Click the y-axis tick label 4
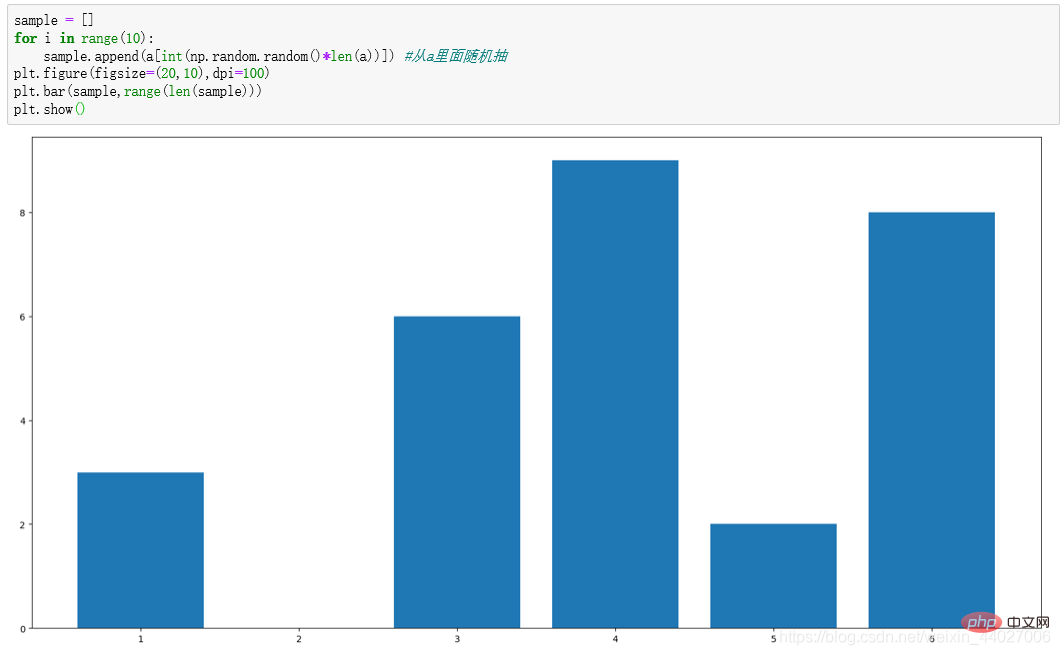1060x655 pixels. pos(21,421)
